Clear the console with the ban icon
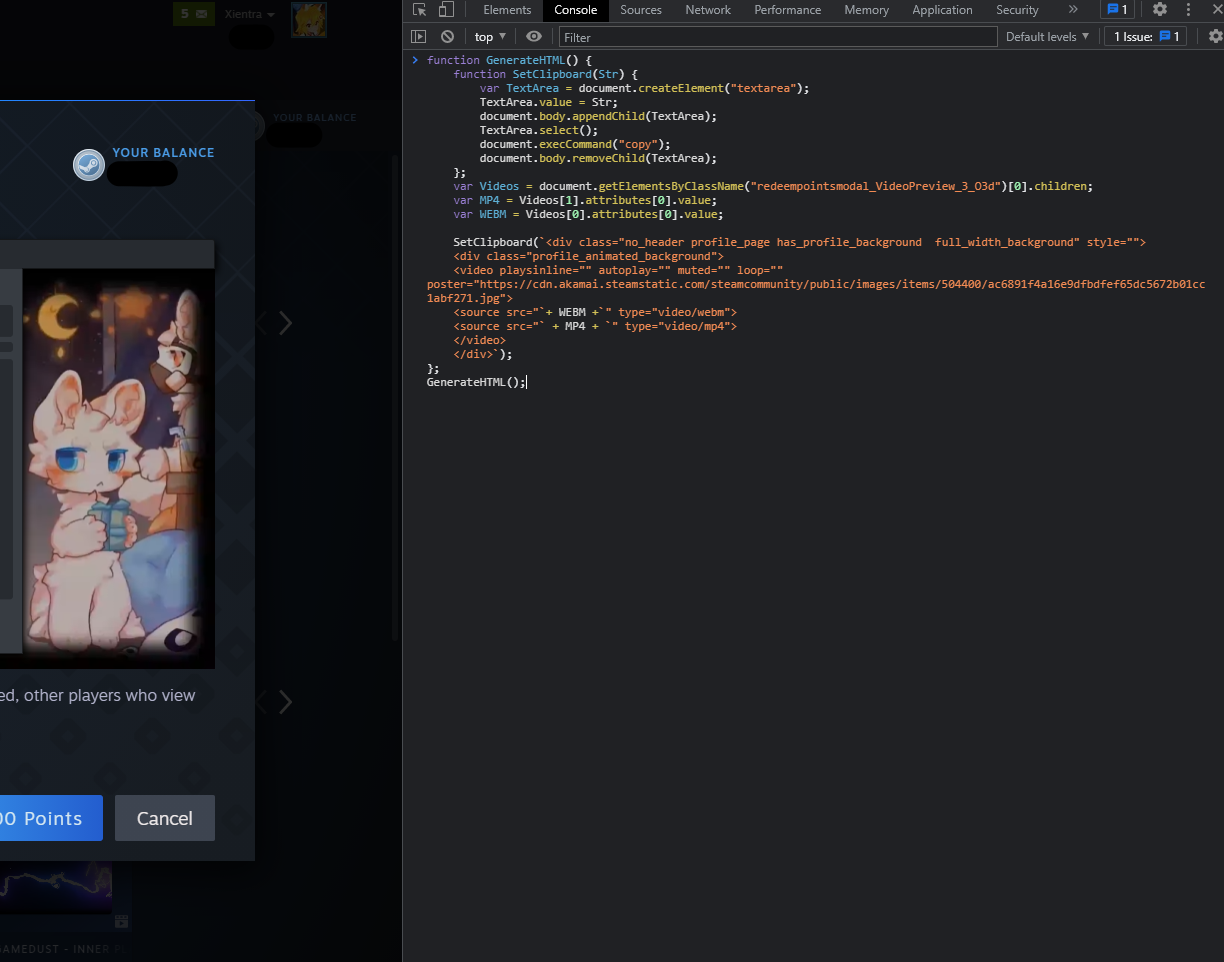Image resolution: width=1224 pixels, height=962 pixels. pos(447,36)
